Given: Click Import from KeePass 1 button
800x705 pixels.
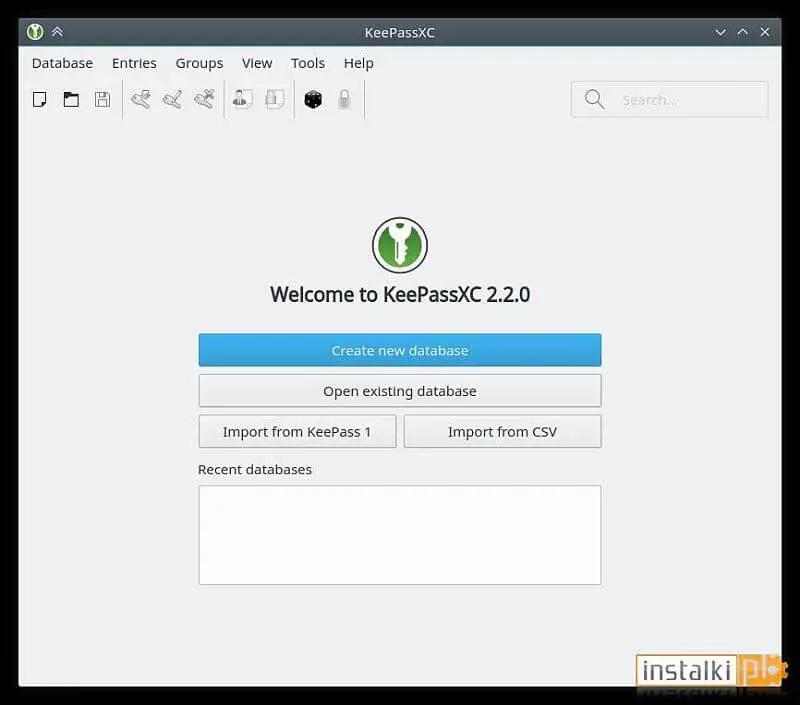Looking at the screenshot, I should coord(297,432).
